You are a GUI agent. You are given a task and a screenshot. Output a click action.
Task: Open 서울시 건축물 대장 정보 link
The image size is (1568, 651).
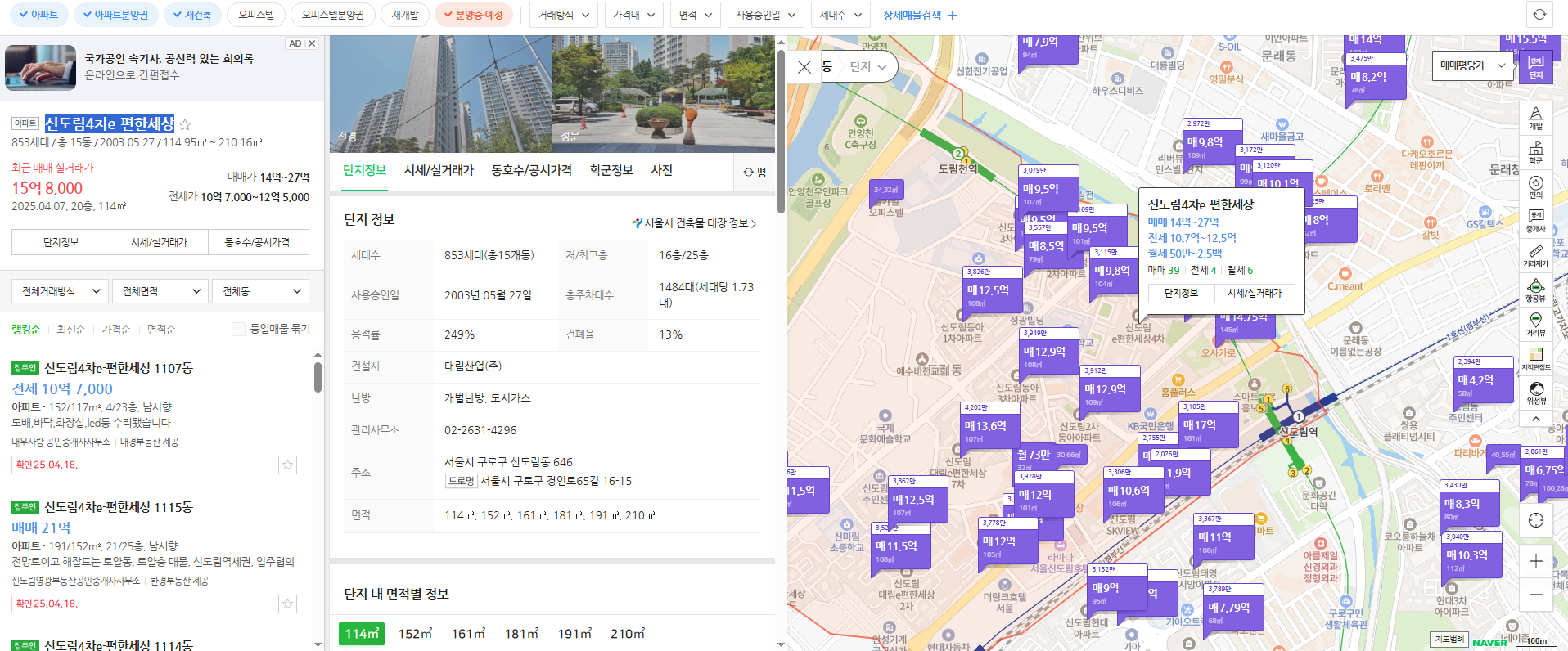[694, 222]
